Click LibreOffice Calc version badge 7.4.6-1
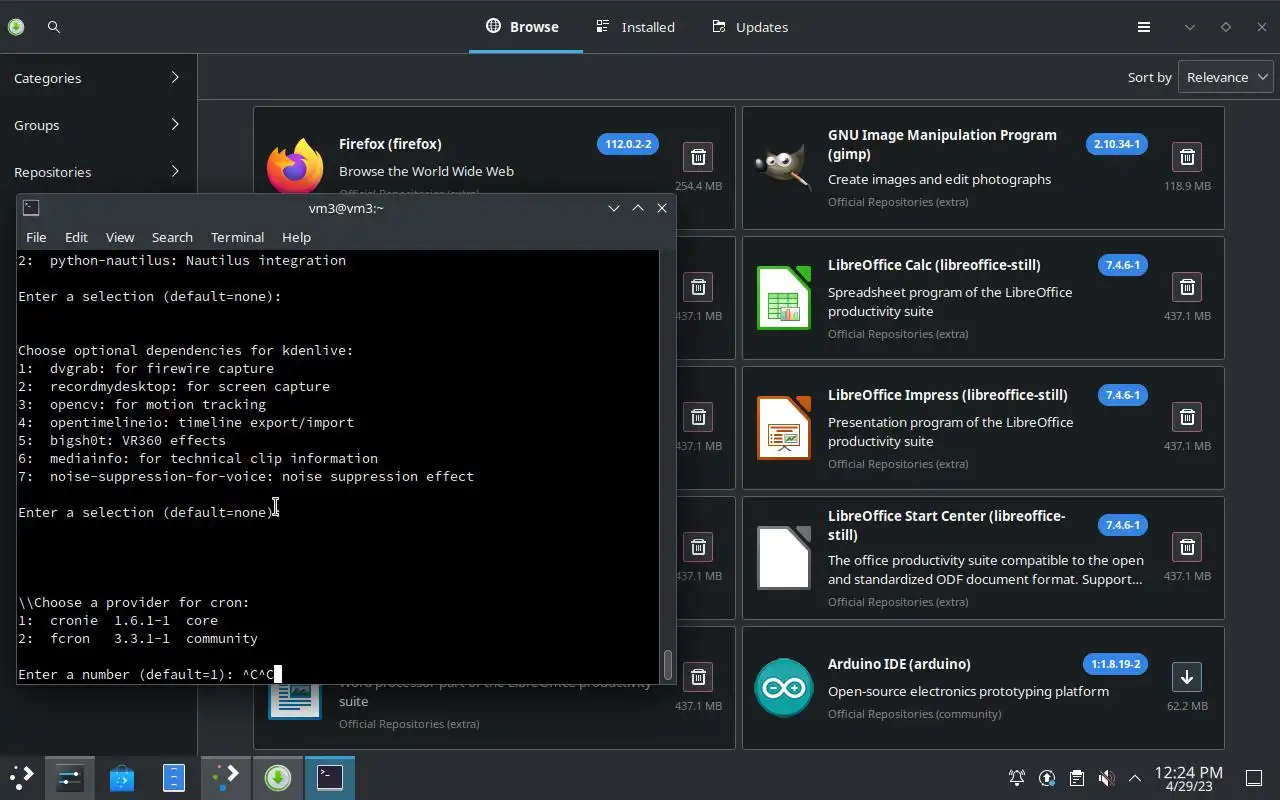Image resolution: width=1280 pixels, height=800 pixels. [x=1122, y=265]
